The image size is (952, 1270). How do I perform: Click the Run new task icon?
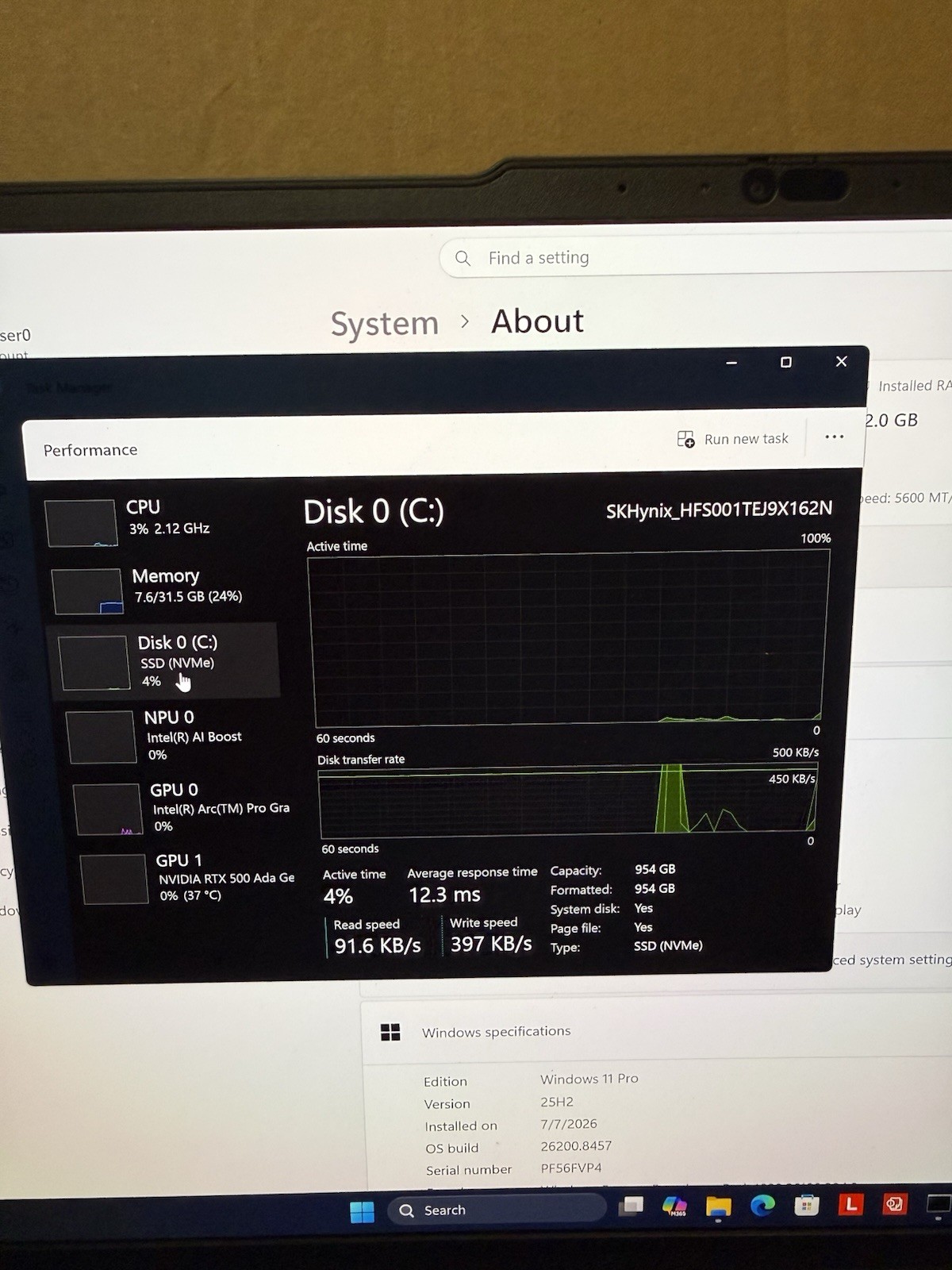tap(685, 439)
